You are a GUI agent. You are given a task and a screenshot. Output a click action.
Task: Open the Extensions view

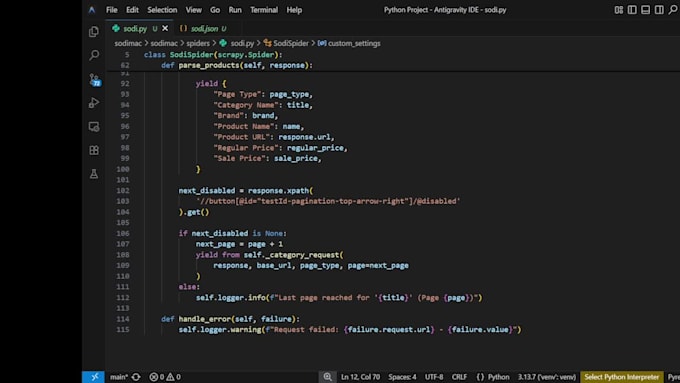pyautogui.click(x=94, y=150)
